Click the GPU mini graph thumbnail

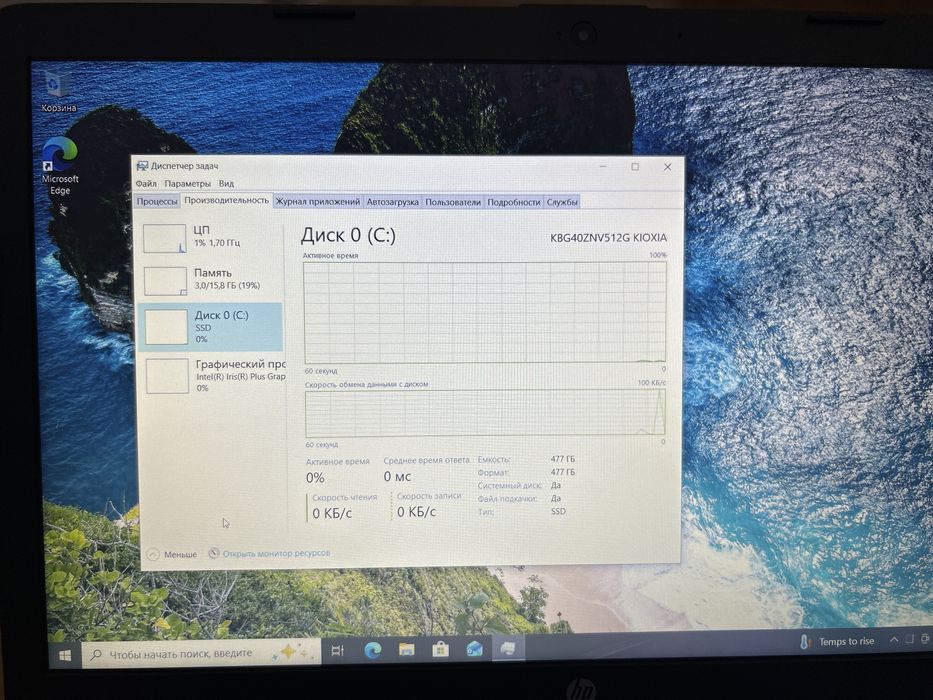[x=167, y=376]
